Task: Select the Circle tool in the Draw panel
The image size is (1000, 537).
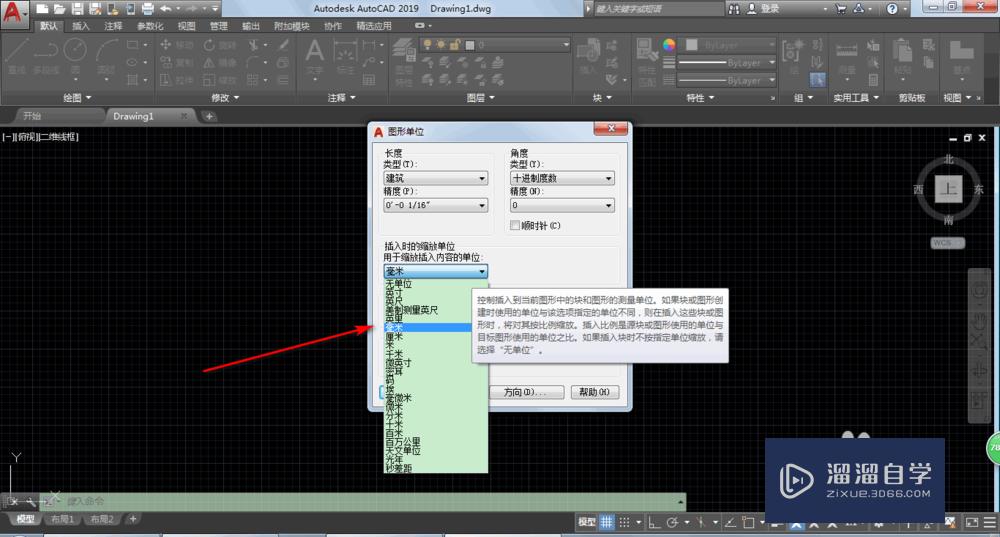Action: [x=75, y=56]
